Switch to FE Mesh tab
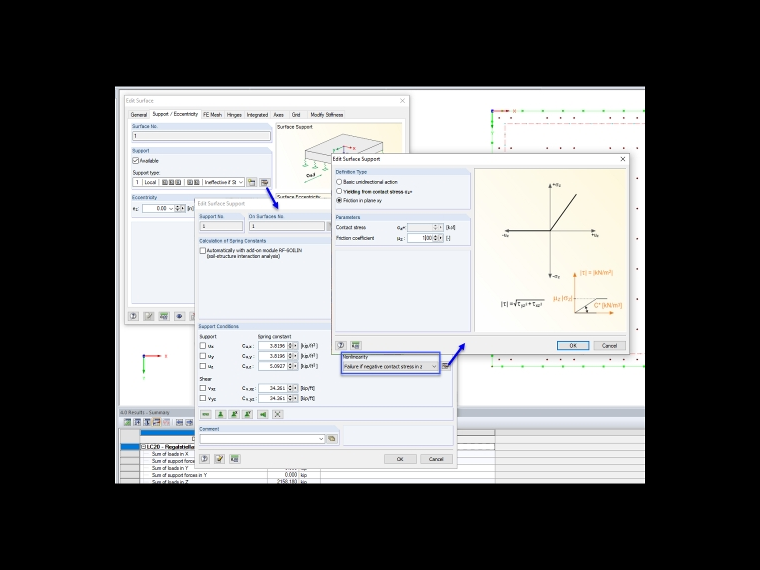Screen dimensions: 760x570 click(x=212, y=115)
